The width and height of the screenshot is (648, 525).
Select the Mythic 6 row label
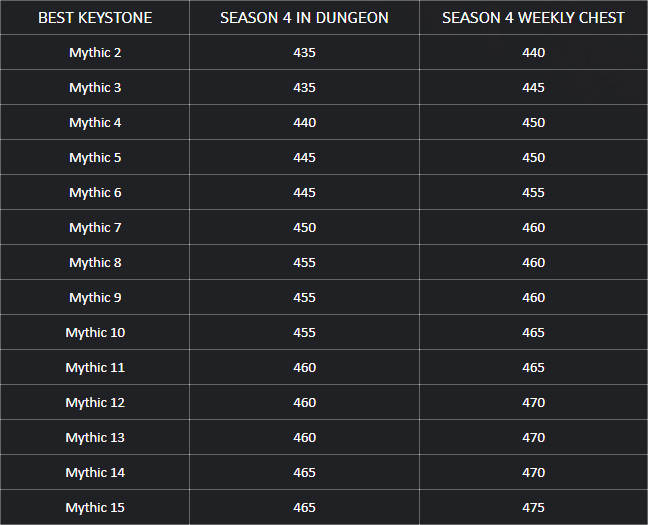point(95,193)
